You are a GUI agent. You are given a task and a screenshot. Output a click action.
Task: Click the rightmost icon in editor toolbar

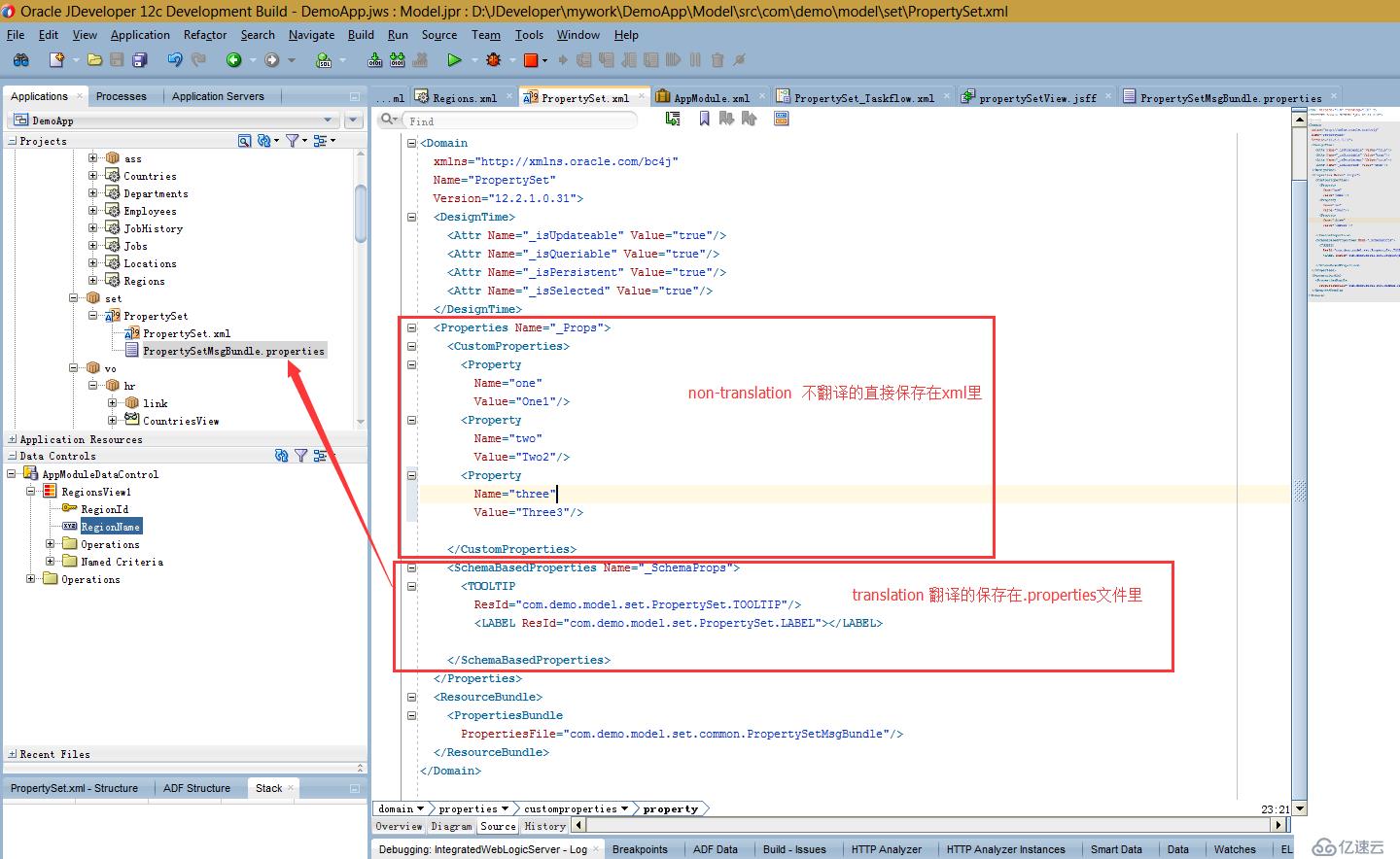[x=781, y=119]
